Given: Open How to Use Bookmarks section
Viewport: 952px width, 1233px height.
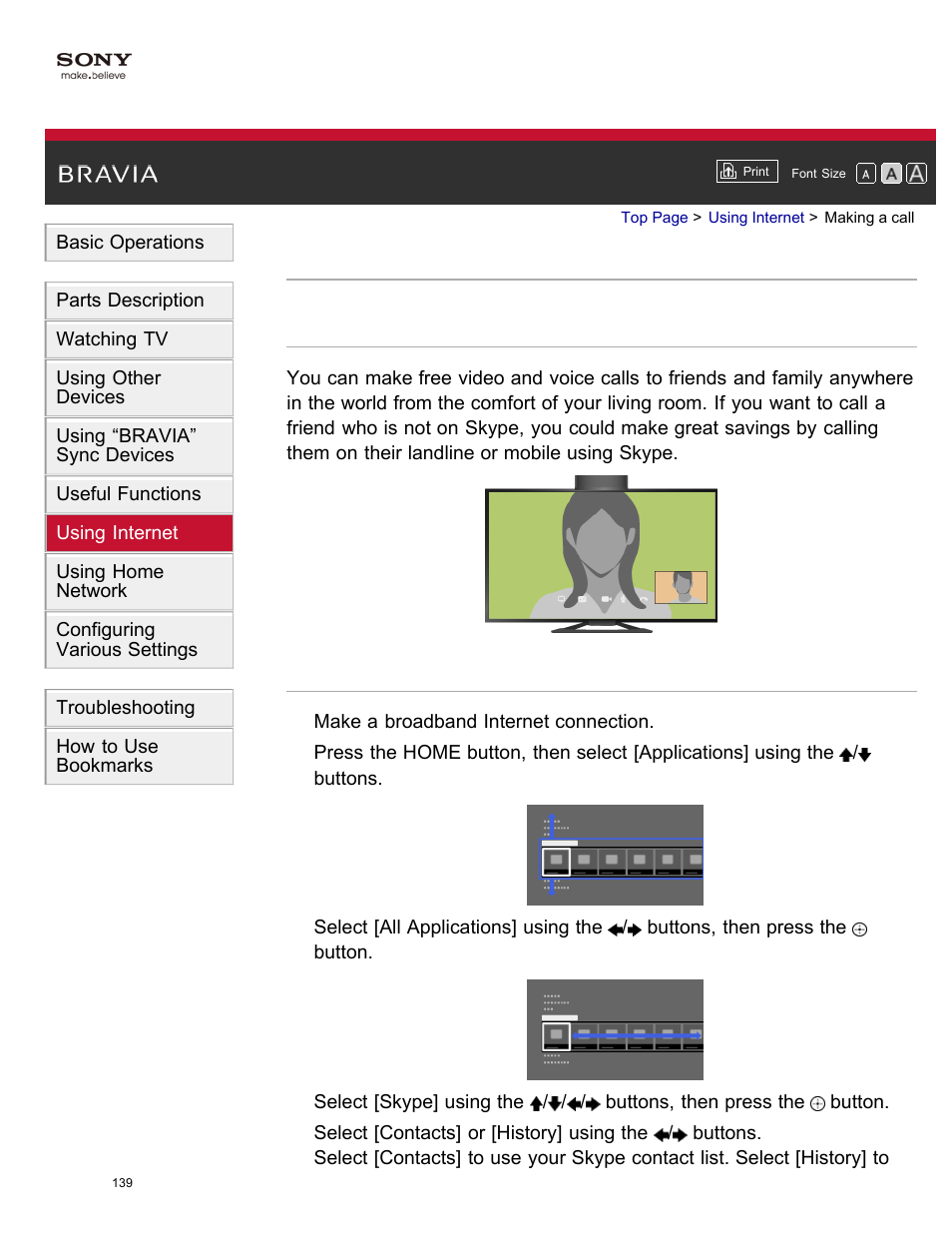Looking at the screenshot, I should point(140,756).
